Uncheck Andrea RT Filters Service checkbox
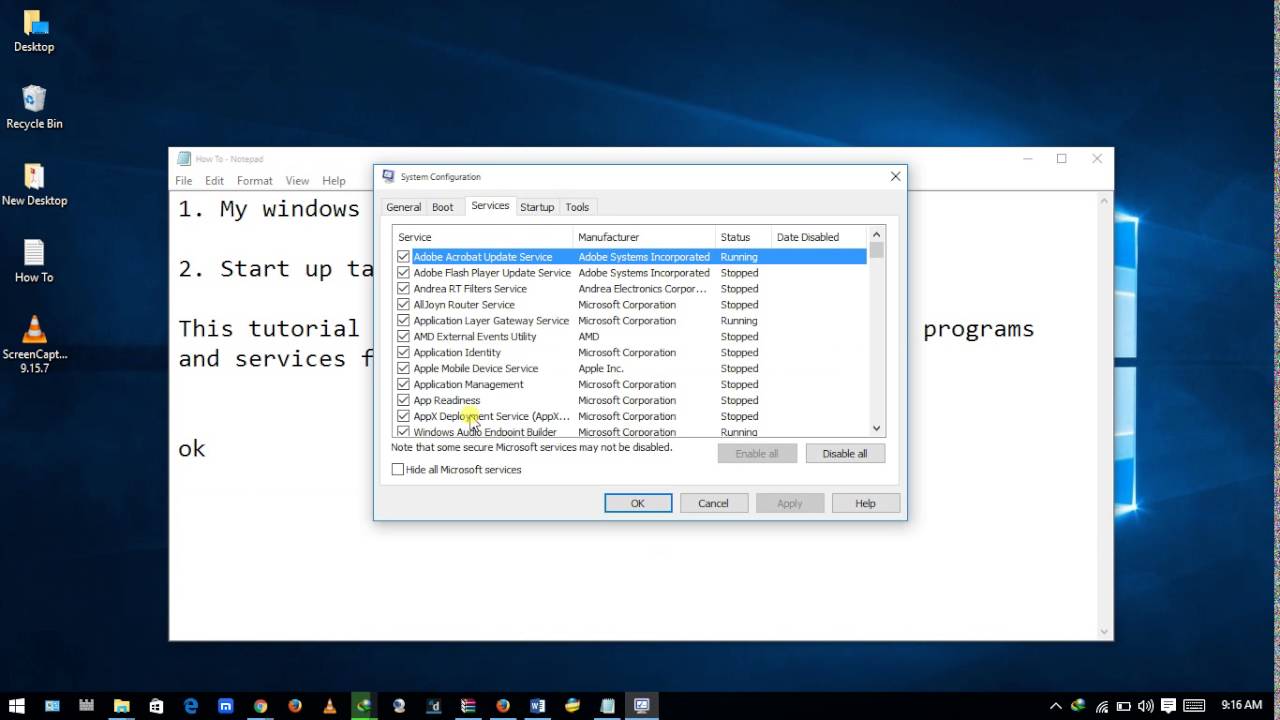Image resolution: width=1280 pixels, height=720 pixels. point(403,289)
